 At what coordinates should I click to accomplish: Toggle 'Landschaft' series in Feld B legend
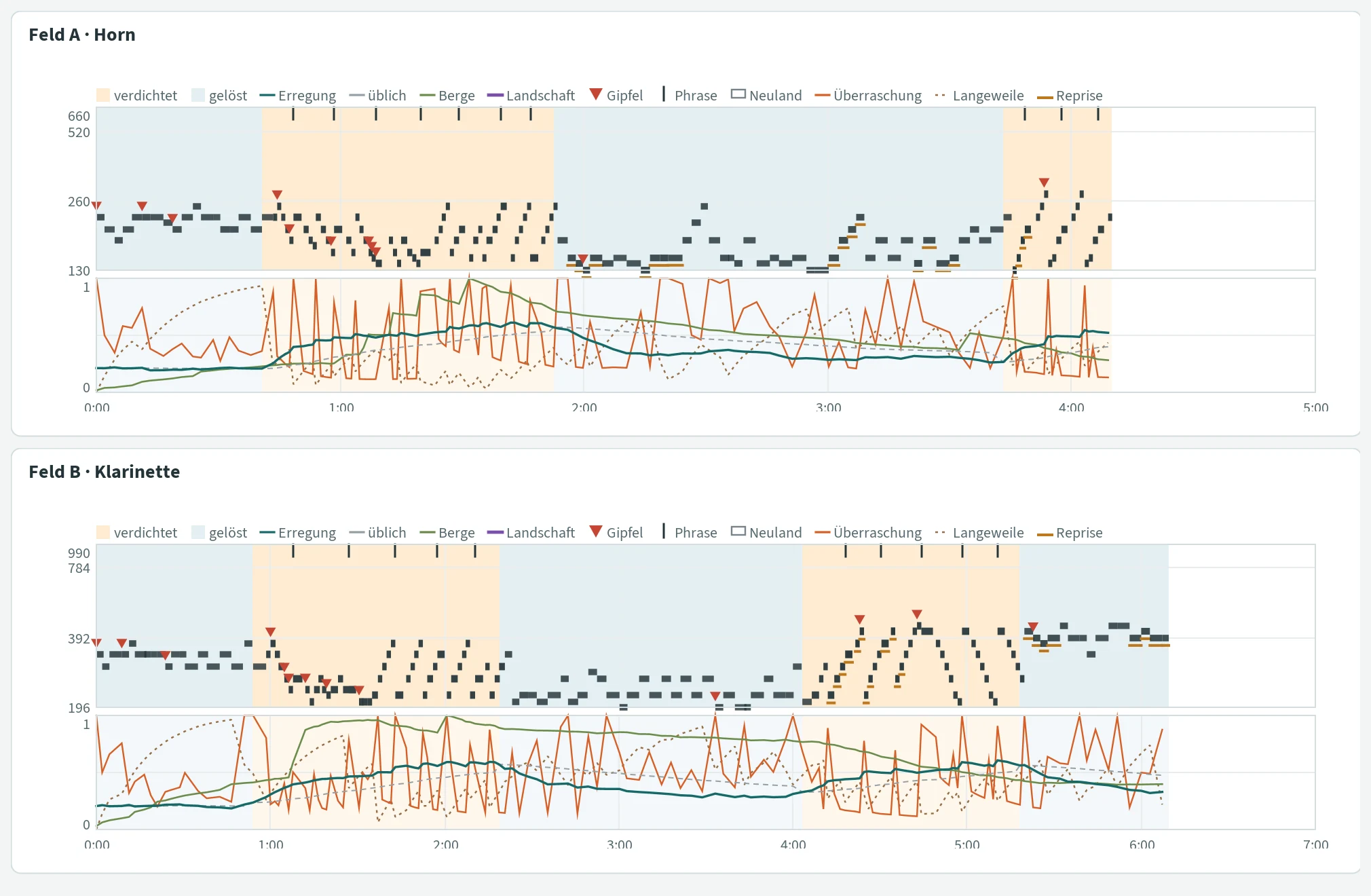531,533
